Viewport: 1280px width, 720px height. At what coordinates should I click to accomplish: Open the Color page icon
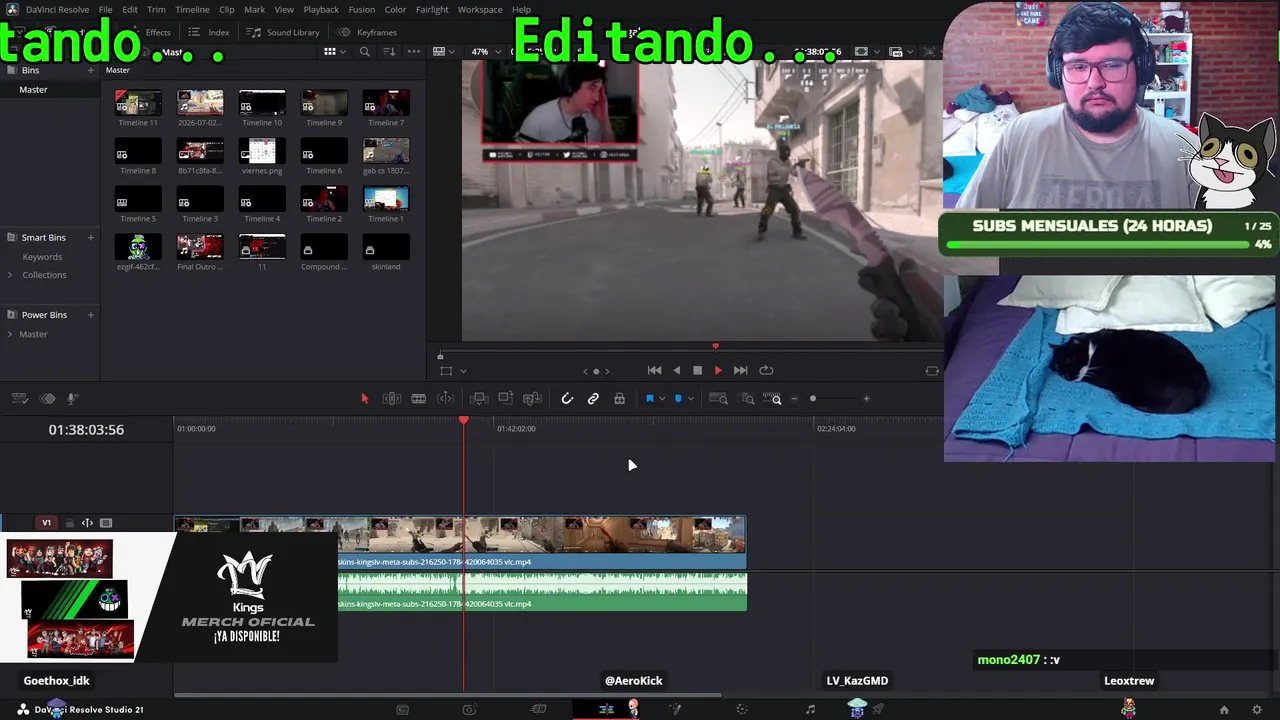tap(741, 709)
